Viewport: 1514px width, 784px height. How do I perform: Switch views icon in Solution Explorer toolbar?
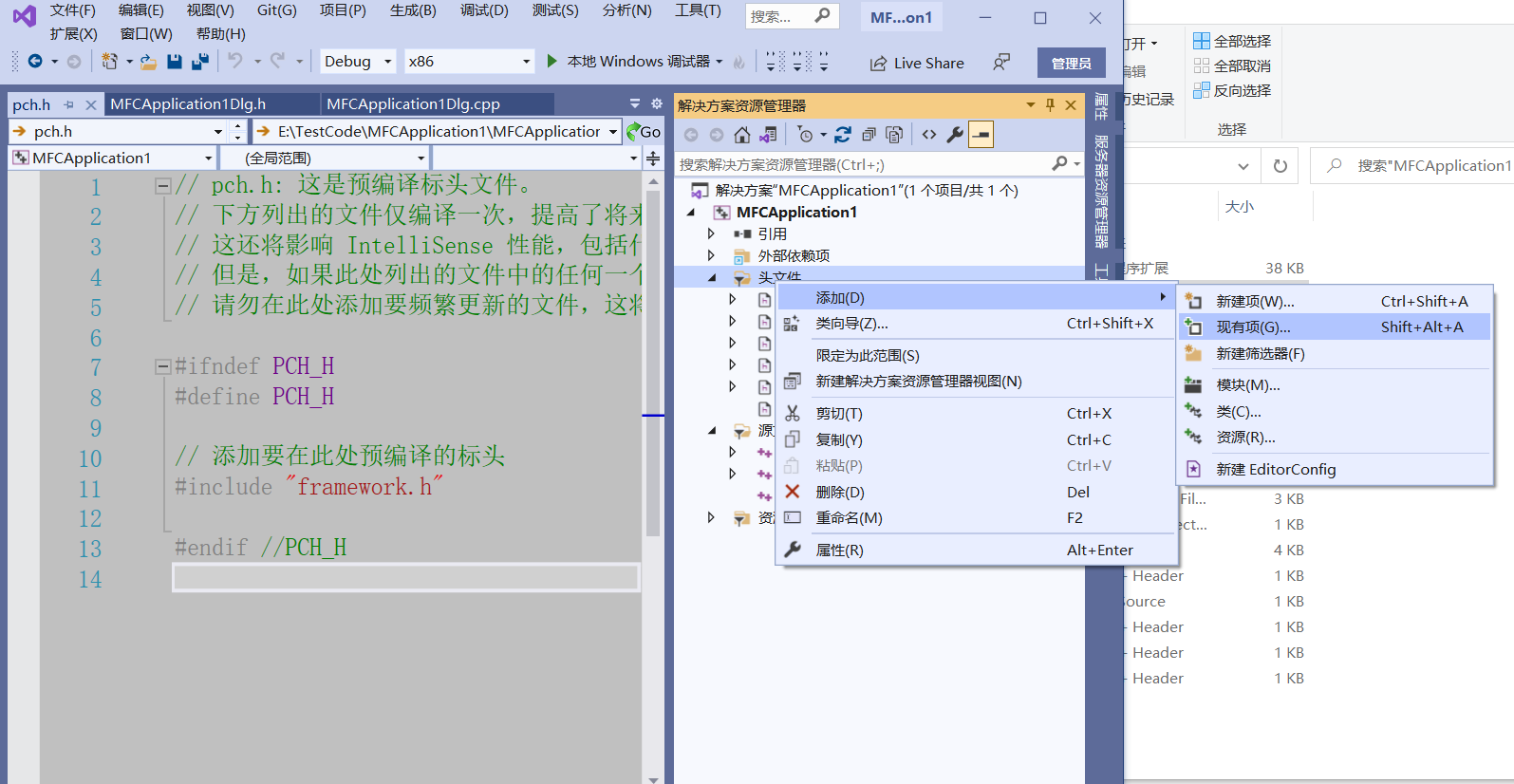[768, 135]
